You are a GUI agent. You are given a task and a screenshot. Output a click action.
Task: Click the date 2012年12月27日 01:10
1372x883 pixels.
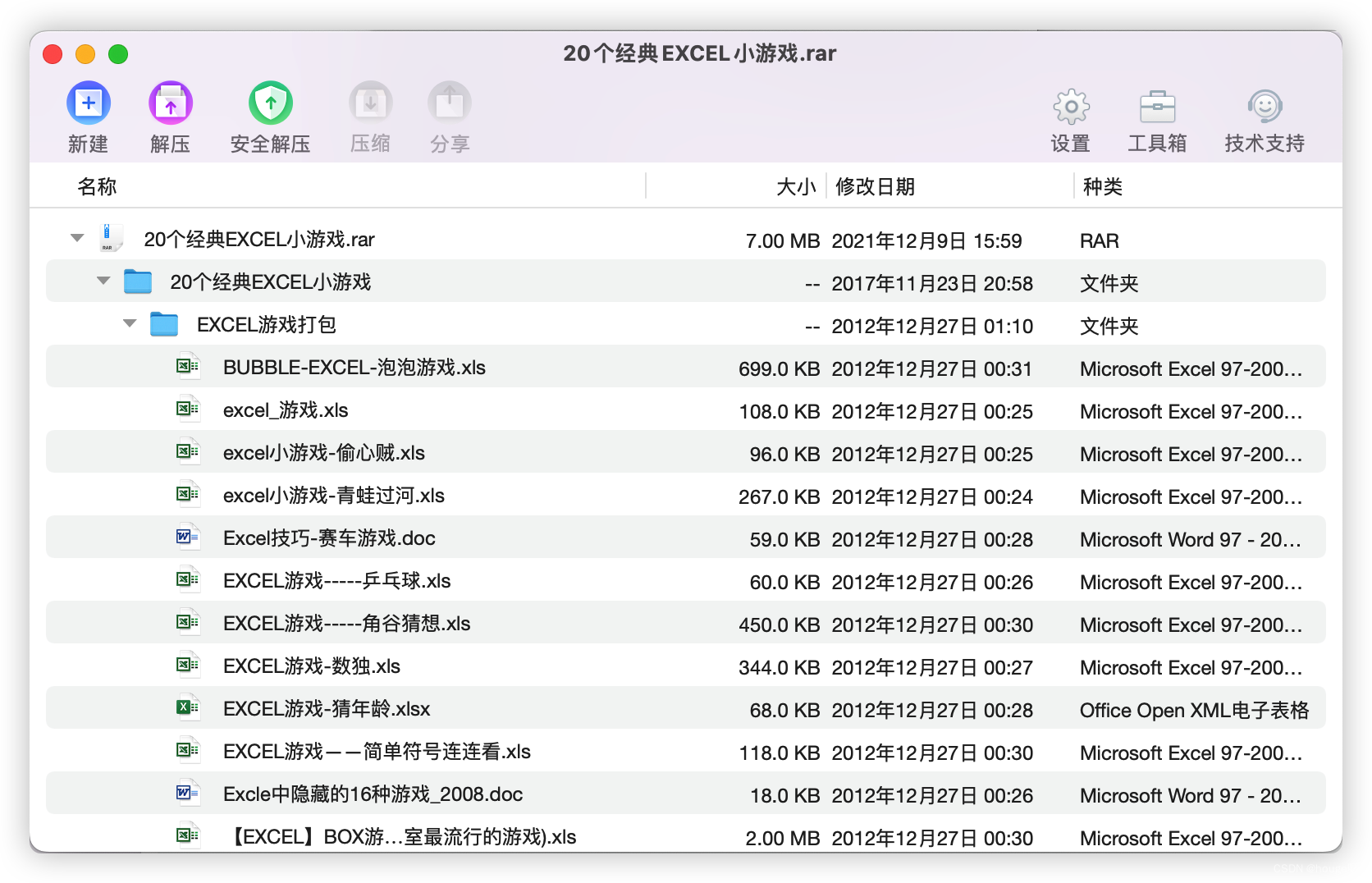coord(932,326)
